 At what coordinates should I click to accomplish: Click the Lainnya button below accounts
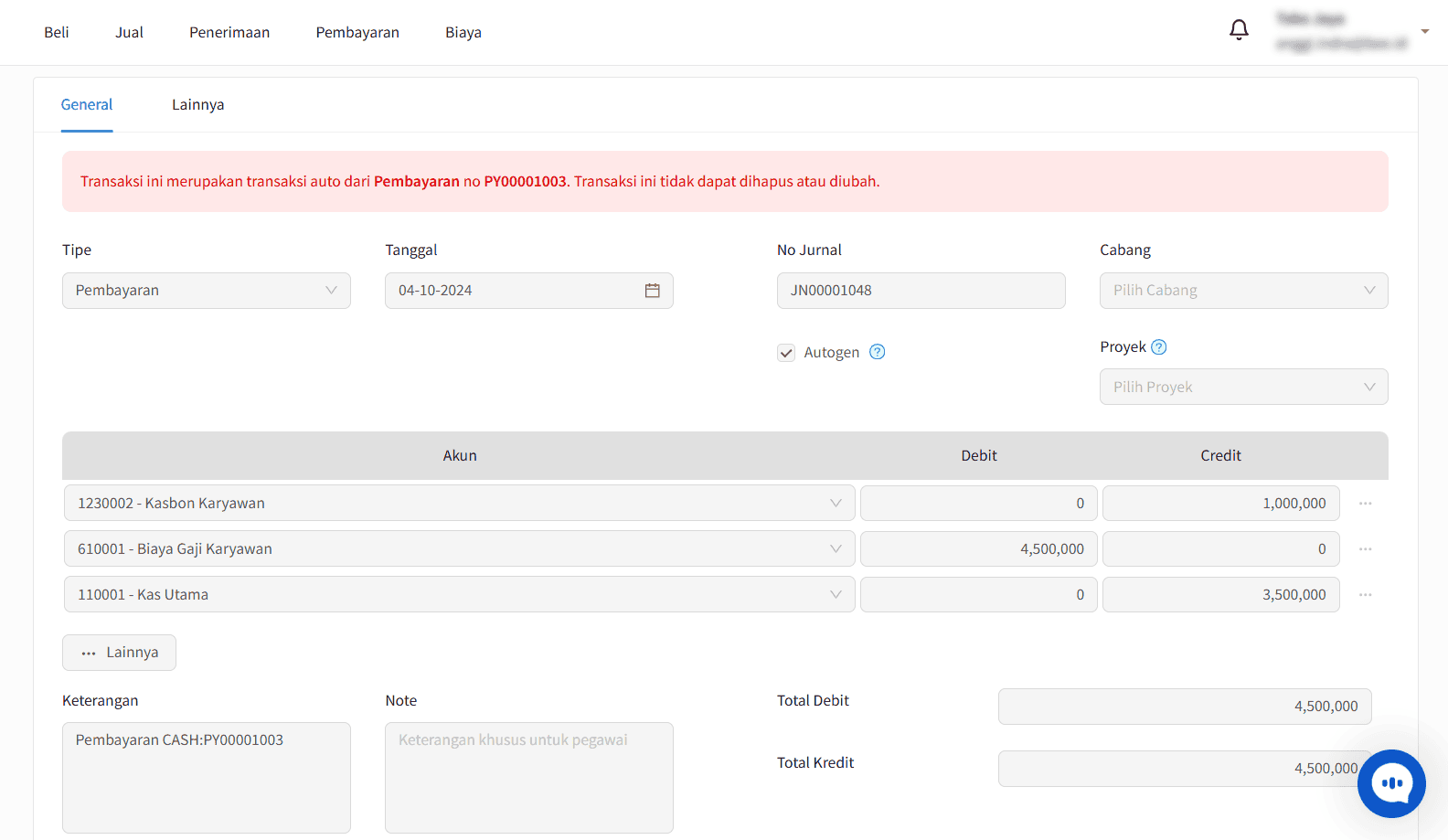pyautogui.click(x=119, y=653)
